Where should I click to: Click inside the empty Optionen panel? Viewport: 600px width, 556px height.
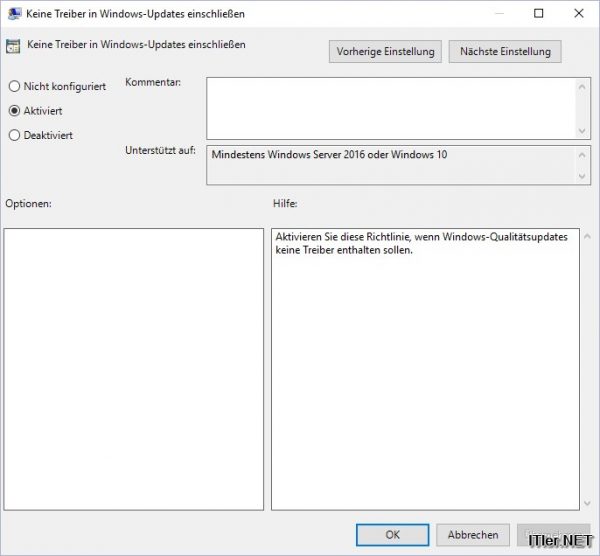coord(134,368)
